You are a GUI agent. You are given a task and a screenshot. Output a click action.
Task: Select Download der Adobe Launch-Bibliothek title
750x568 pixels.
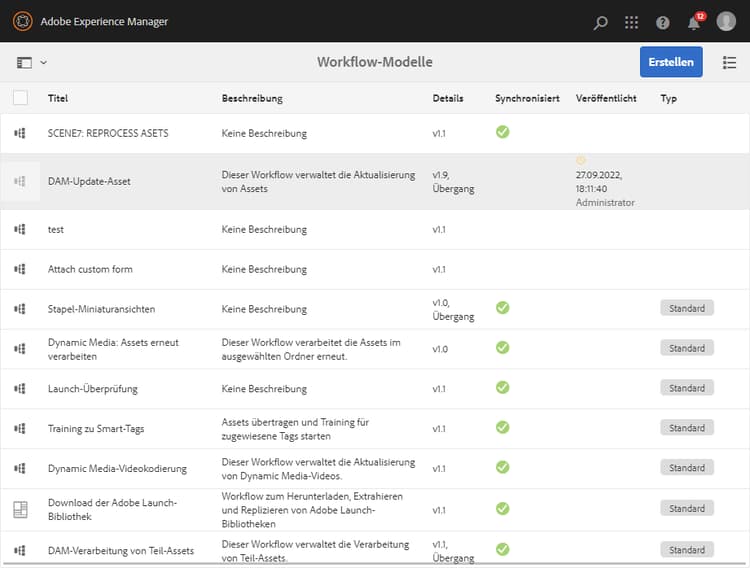point(112,509)
